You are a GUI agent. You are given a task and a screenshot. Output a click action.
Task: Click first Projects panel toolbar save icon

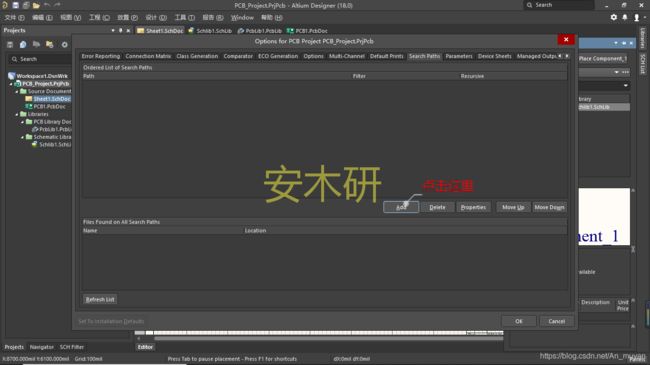click(10, 44)
